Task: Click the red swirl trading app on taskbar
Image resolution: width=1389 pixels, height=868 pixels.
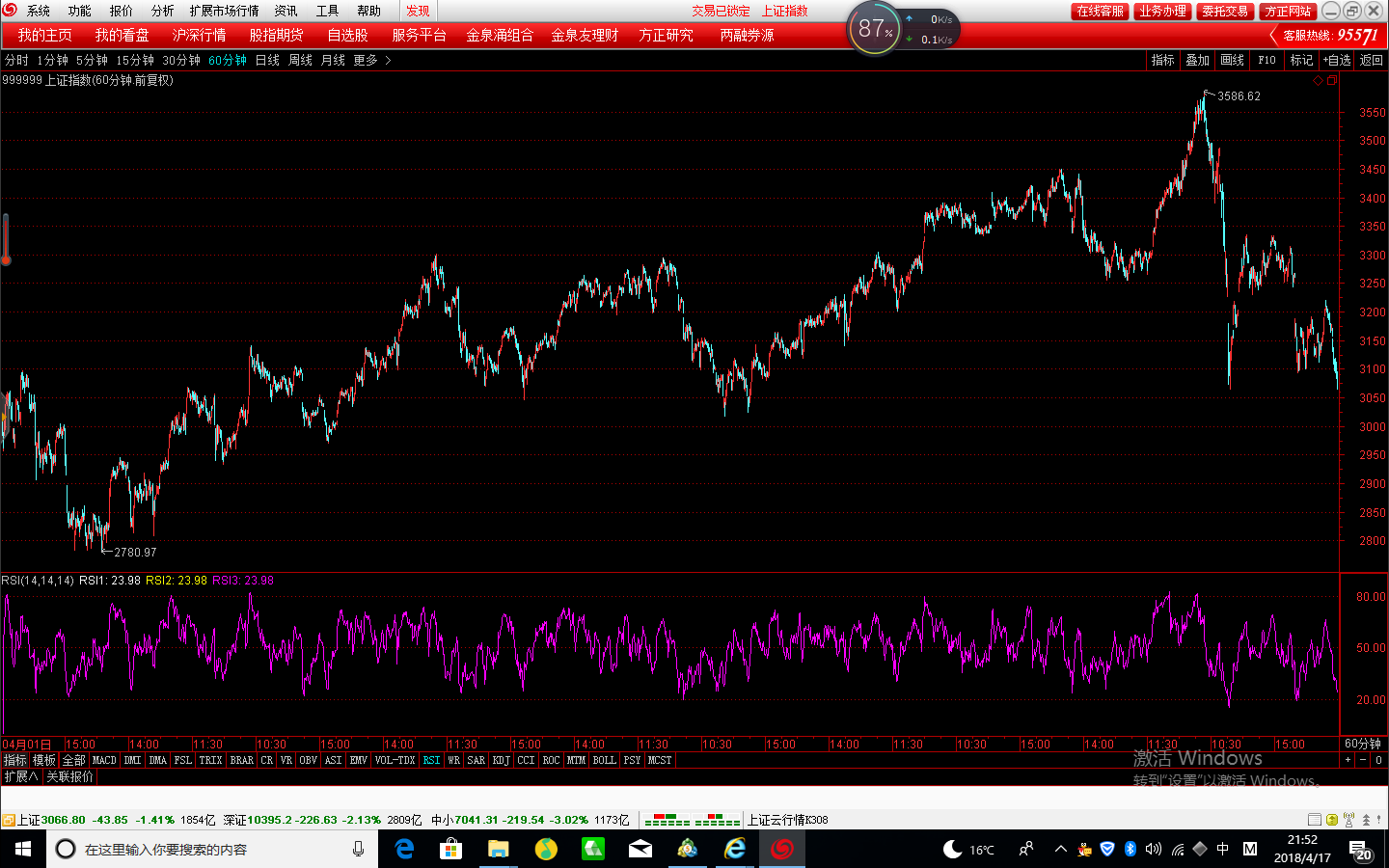Action: [782, 849]
